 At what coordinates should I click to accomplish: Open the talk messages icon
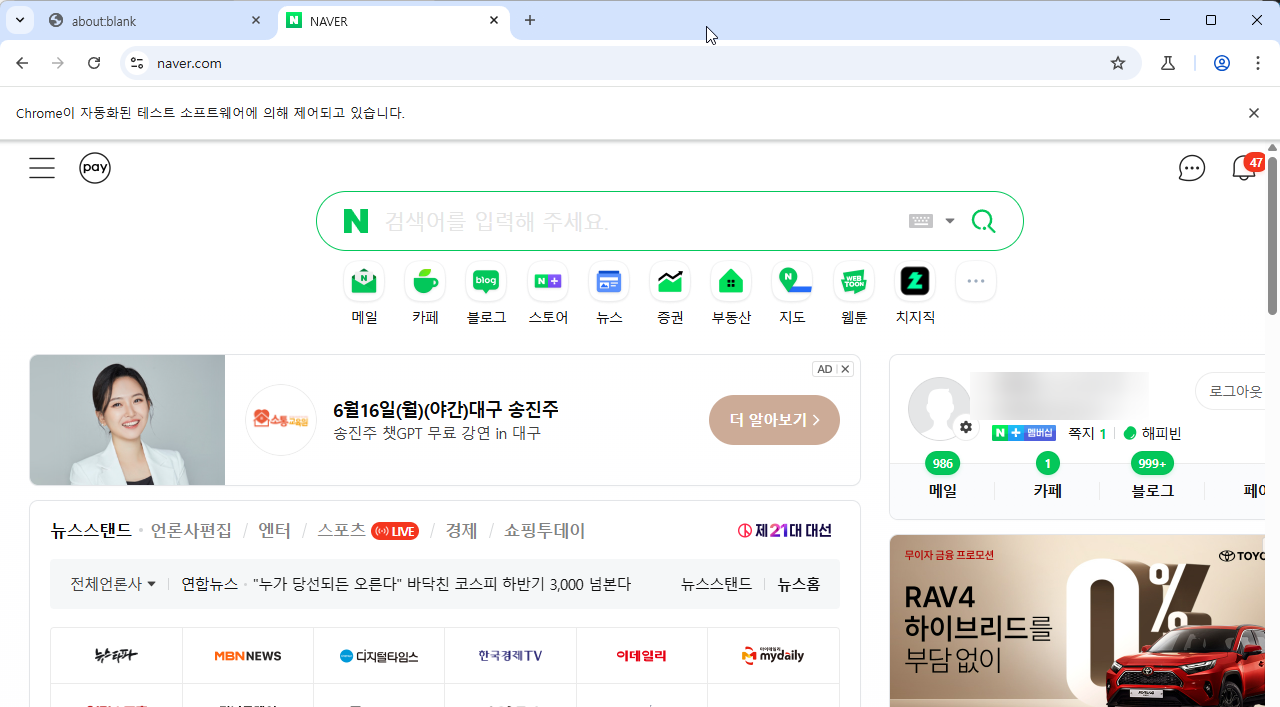[1191, 168]
